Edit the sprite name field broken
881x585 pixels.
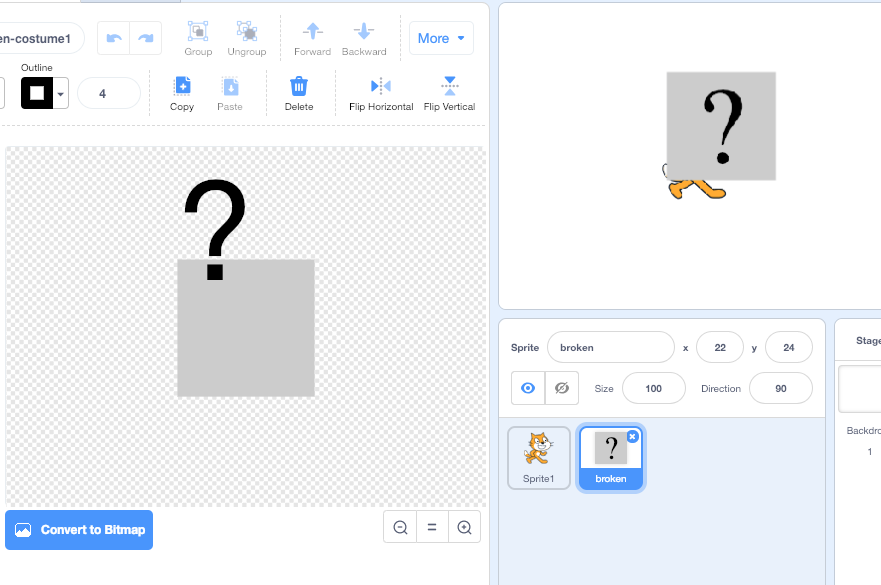point(611,347)
